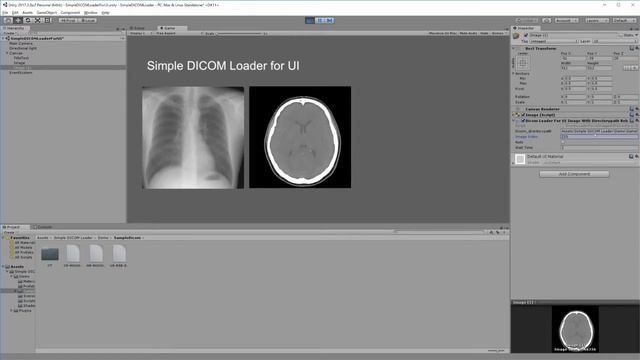Viewport: 640px width, 360px height.
Task: Select the Inspector tab
Action: point(526,28)
